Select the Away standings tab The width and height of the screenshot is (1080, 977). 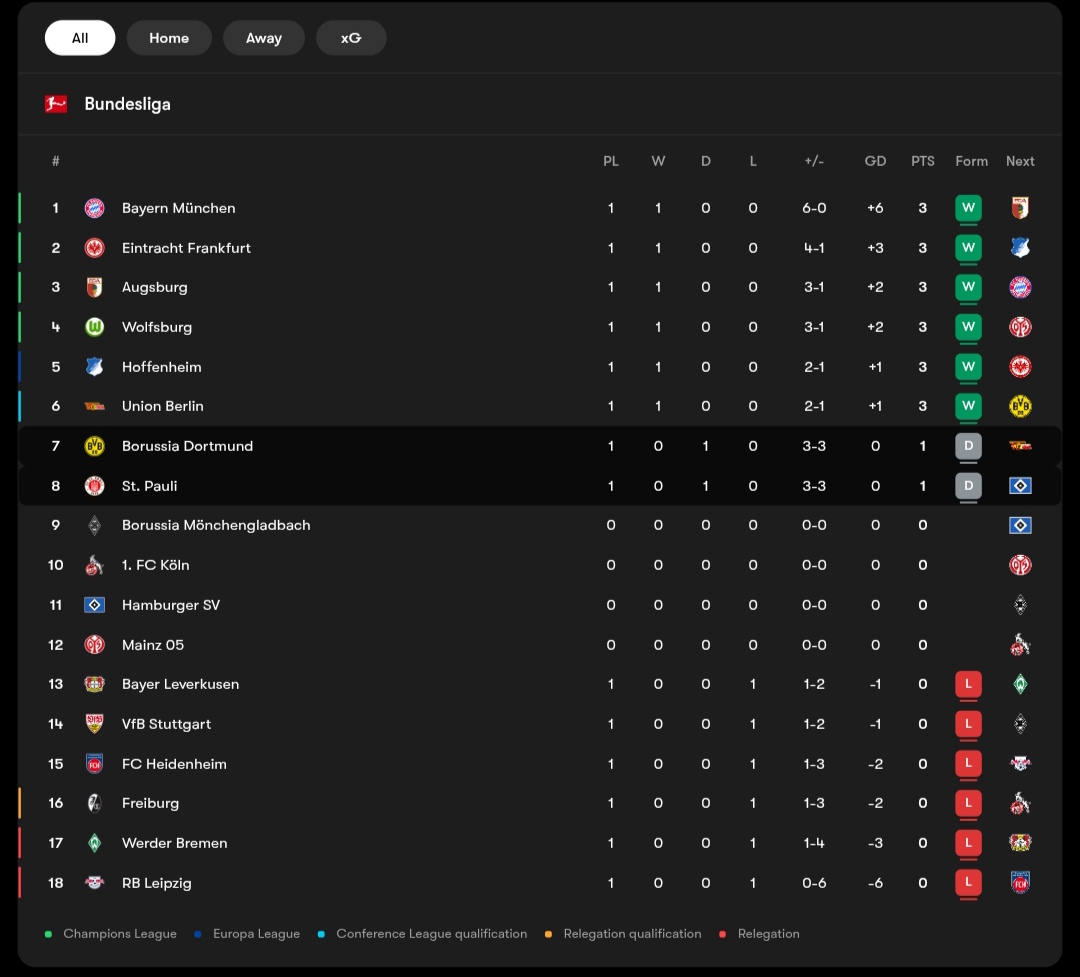pyautogui.click(x=264, y=38)
